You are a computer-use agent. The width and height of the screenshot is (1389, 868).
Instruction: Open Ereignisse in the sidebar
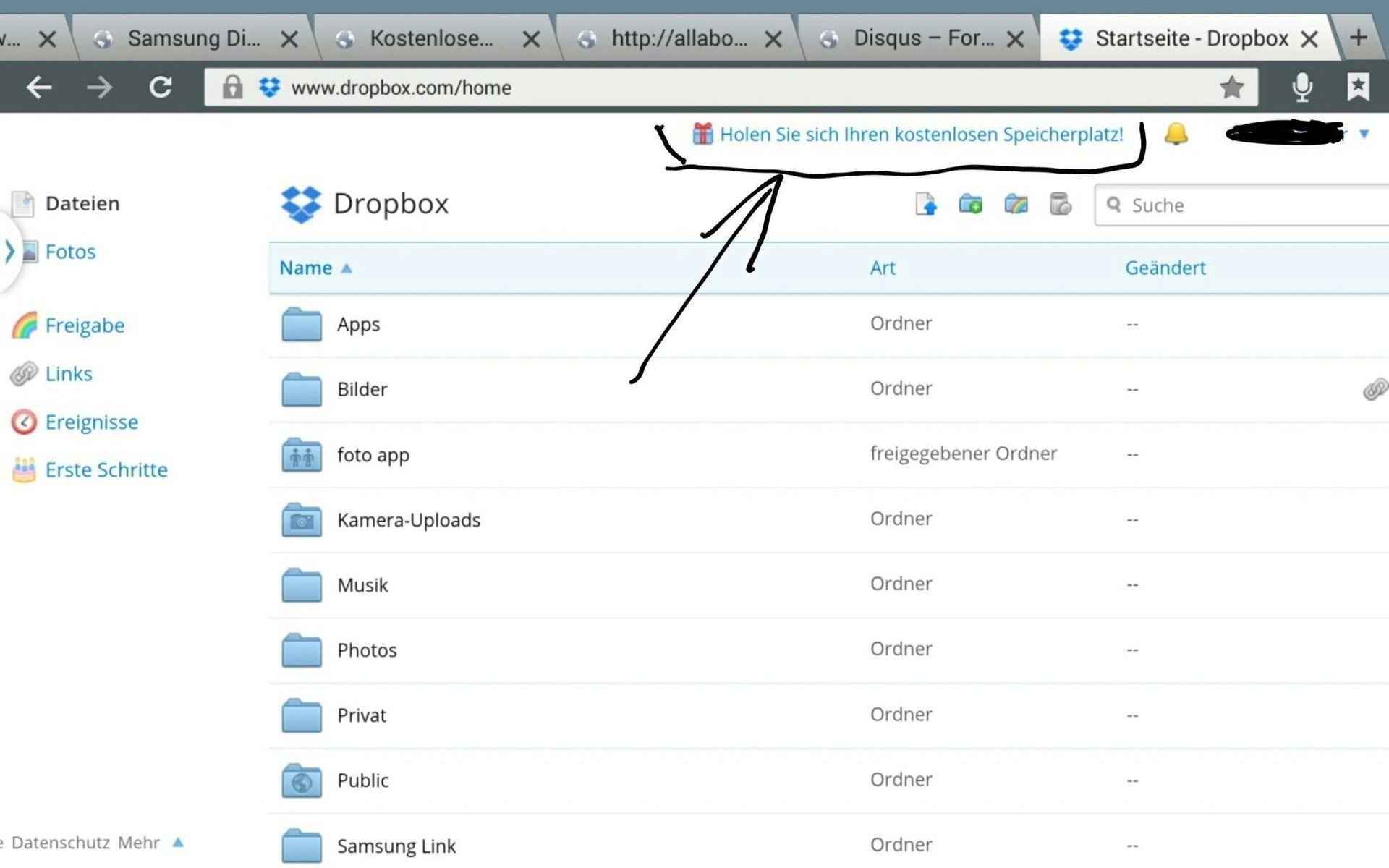pos(92,422)
